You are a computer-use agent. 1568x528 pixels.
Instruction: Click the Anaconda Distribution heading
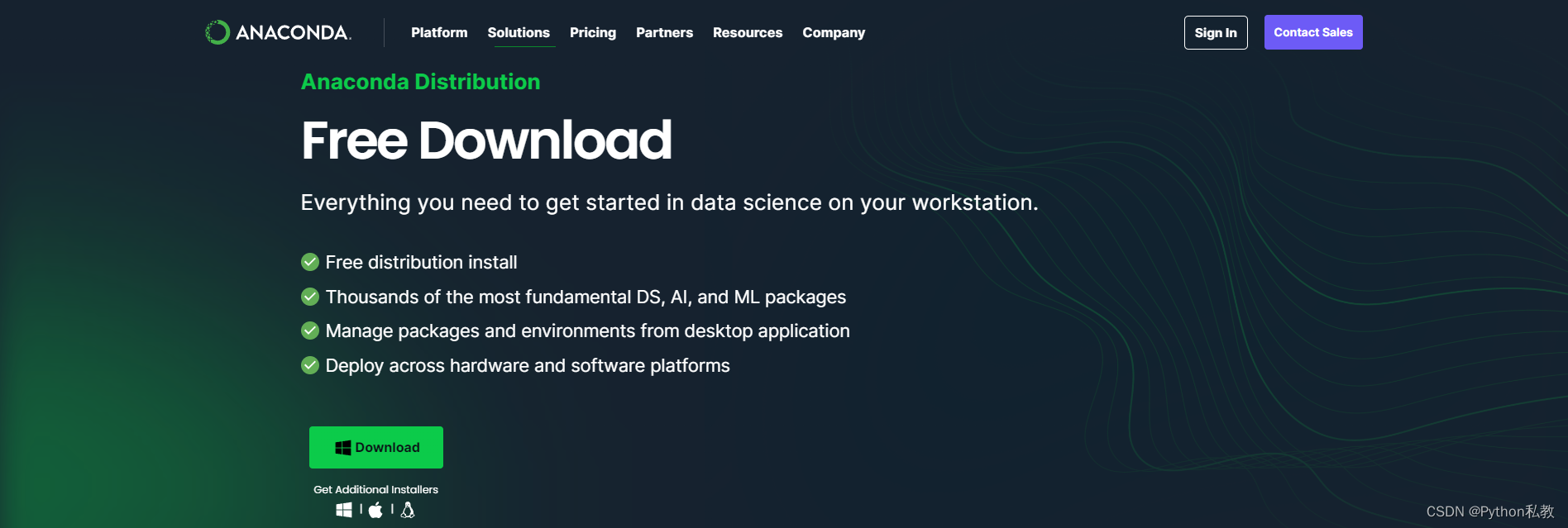(x=420, y=82)
